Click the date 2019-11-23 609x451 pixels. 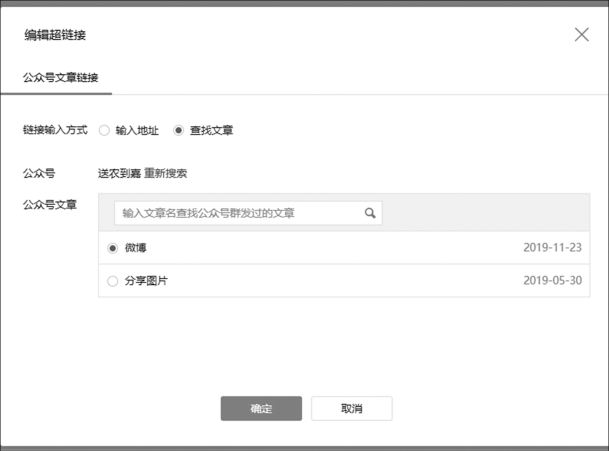(x=552, y=247)
